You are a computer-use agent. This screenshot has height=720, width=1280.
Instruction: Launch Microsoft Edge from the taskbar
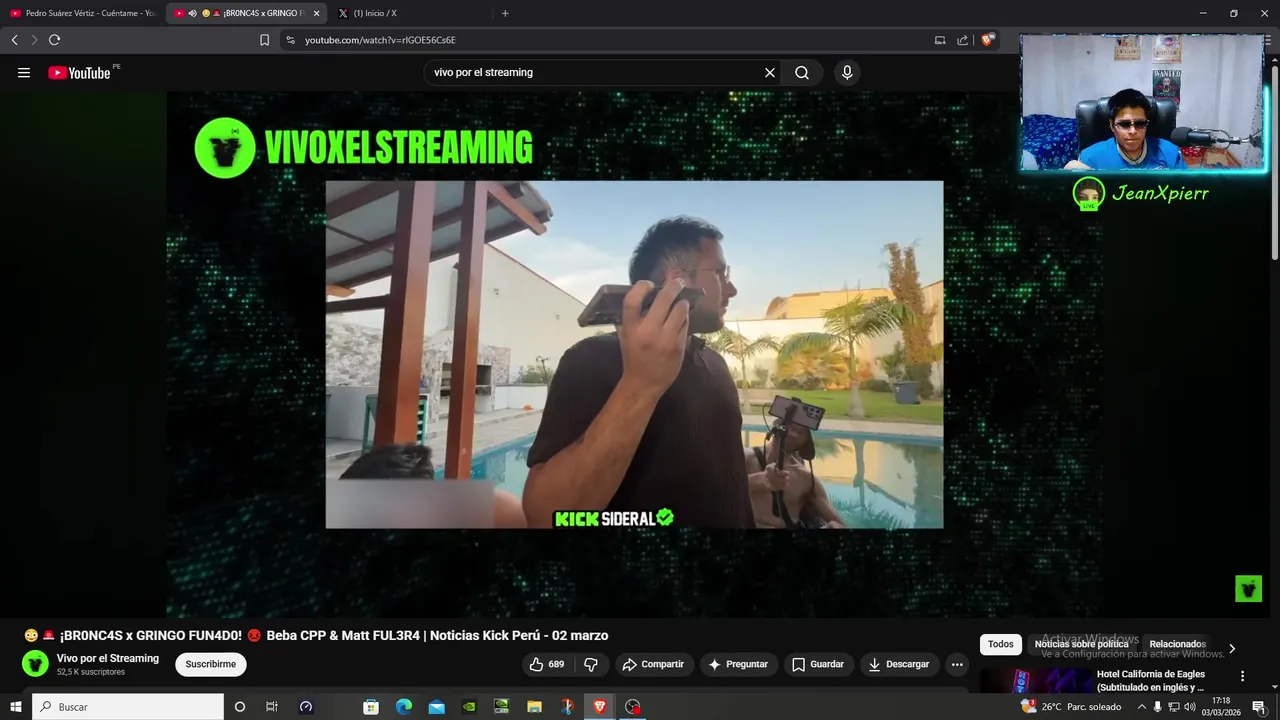coord(404,707)
